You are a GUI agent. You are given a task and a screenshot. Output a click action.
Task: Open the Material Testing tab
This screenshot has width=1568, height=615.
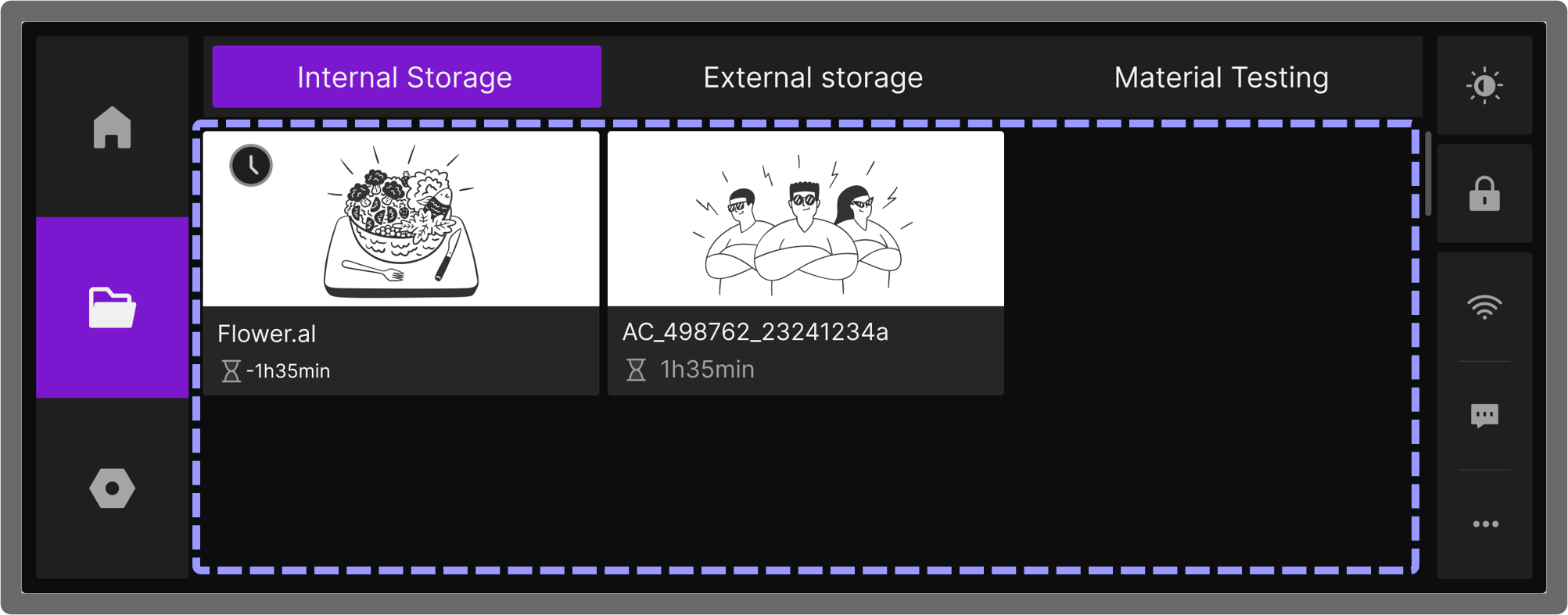(x=1221, y=77)
